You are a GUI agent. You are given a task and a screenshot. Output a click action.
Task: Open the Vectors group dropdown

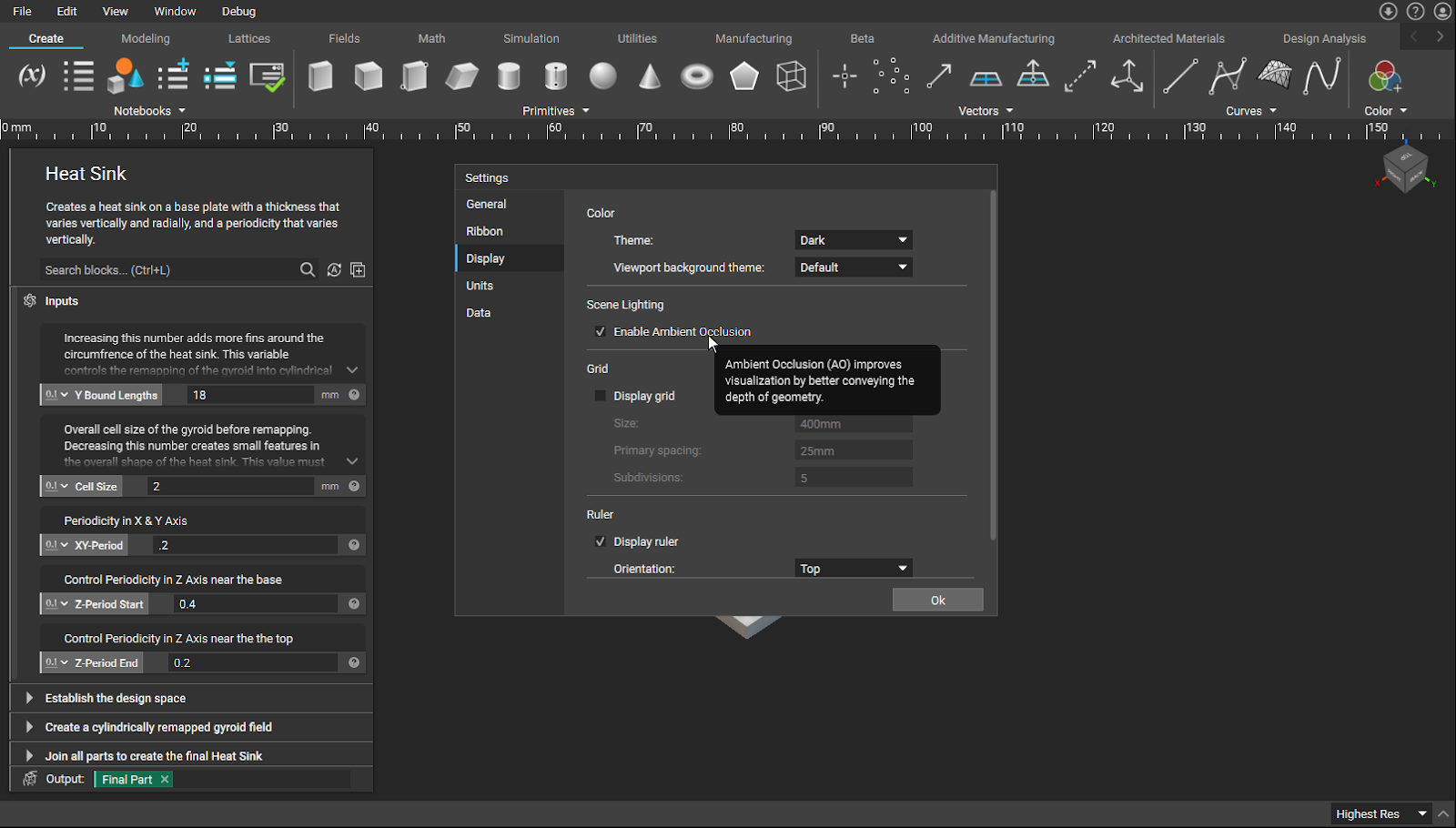[x=986, y=111]
